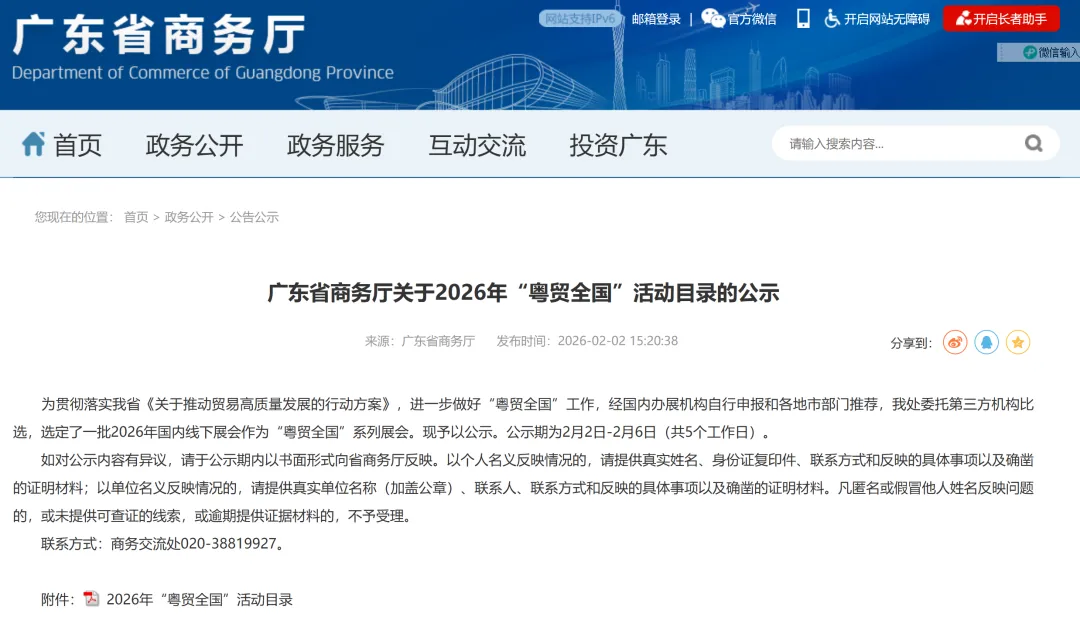The height and width of the screenshot is (617, 1080).
Task: Open the mobile version phone icon
Action: coord(803,19)
